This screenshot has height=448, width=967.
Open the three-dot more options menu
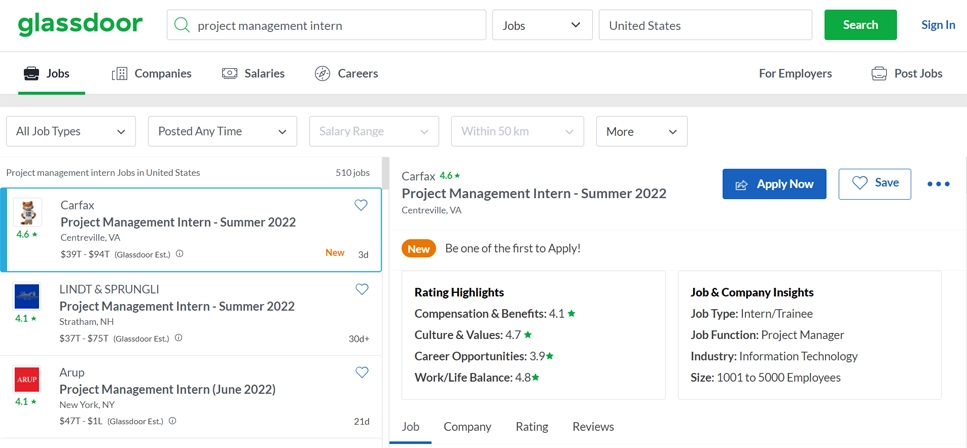click(938, 184)
